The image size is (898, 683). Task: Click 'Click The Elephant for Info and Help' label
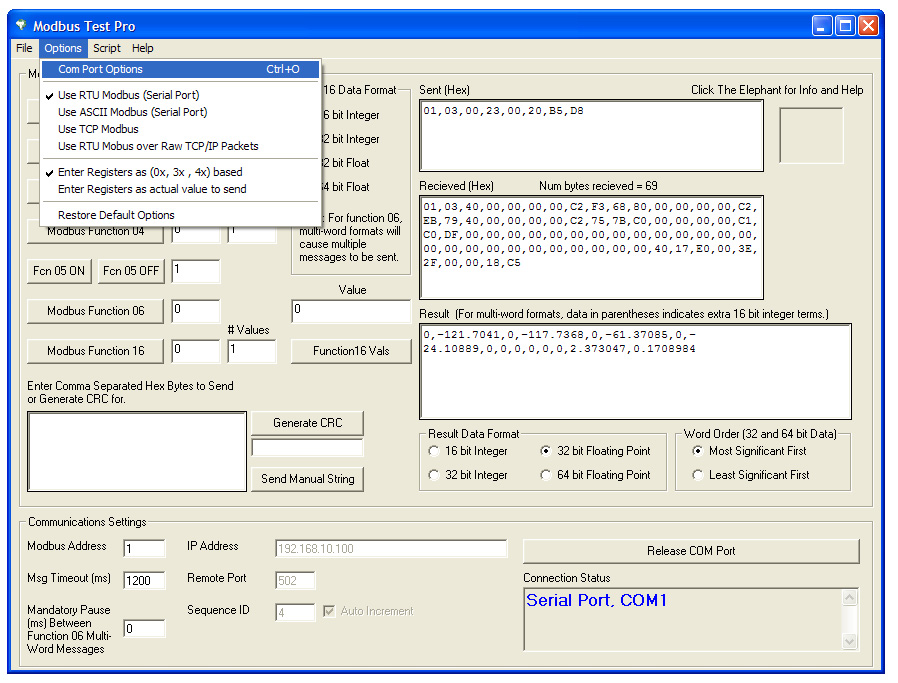coord(777,90)
